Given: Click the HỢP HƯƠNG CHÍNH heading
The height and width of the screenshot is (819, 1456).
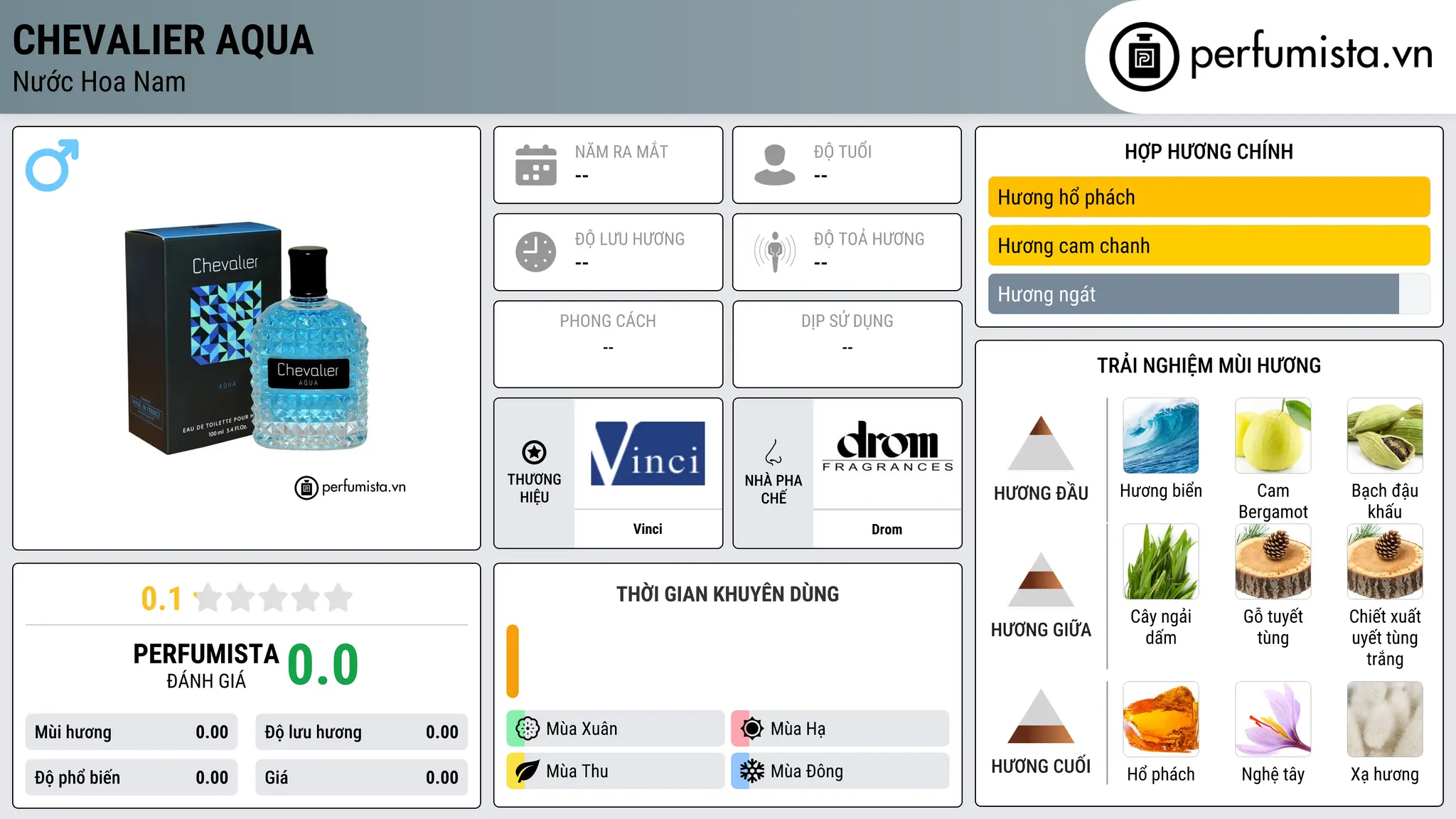Looking at the screenshot, I should 1209,151.
